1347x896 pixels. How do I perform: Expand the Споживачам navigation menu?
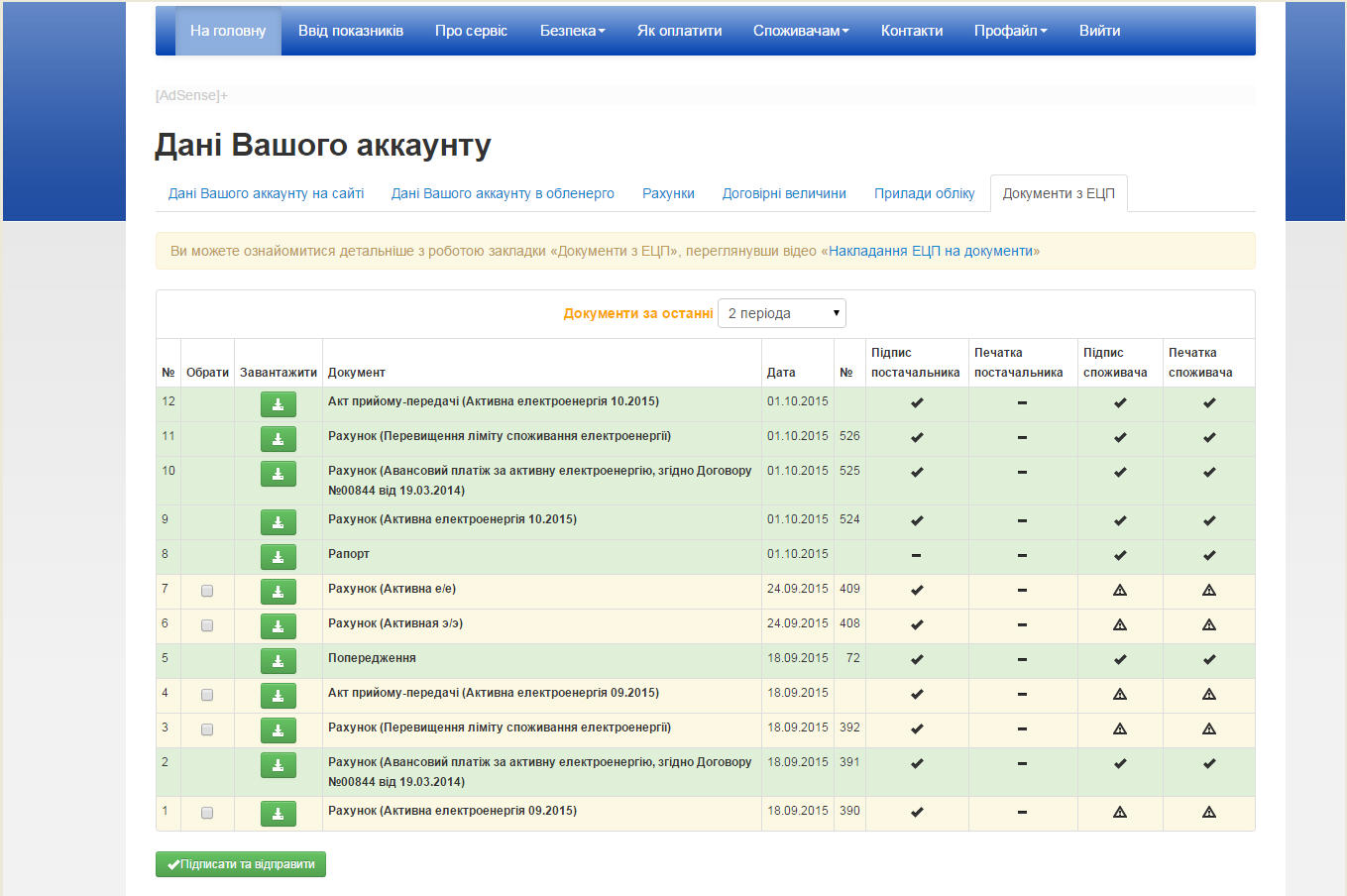click(x=801, y=31)
